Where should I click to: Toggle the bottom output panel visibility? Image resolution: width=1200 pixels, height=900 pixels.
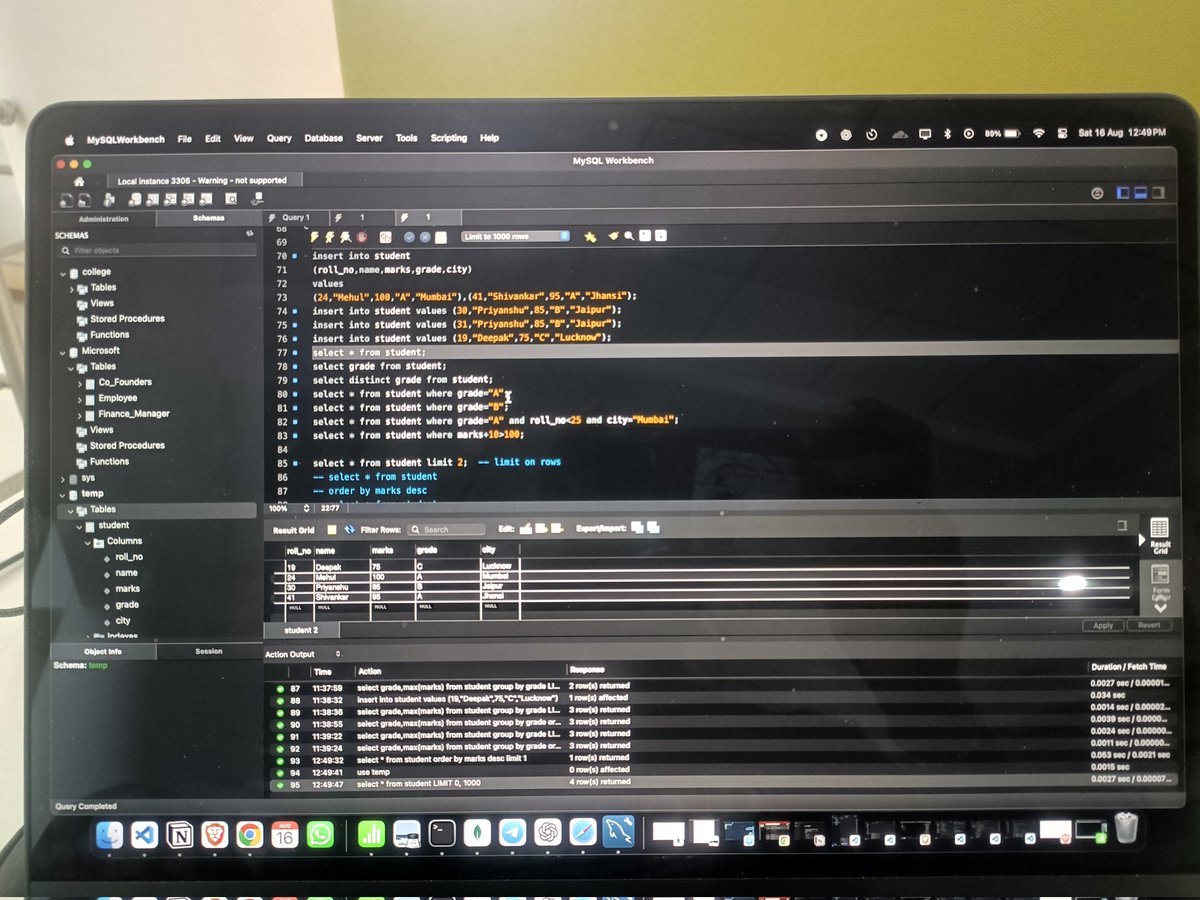pos(1140,192)
